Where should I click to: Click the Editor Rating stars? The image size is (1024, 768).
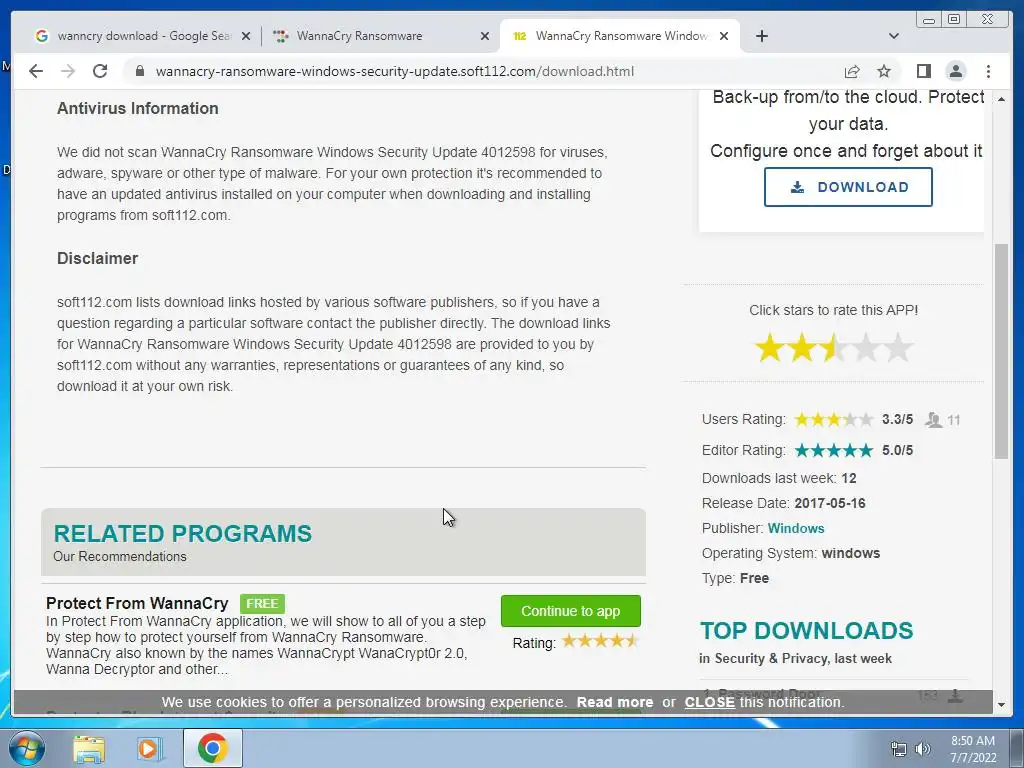834,450
